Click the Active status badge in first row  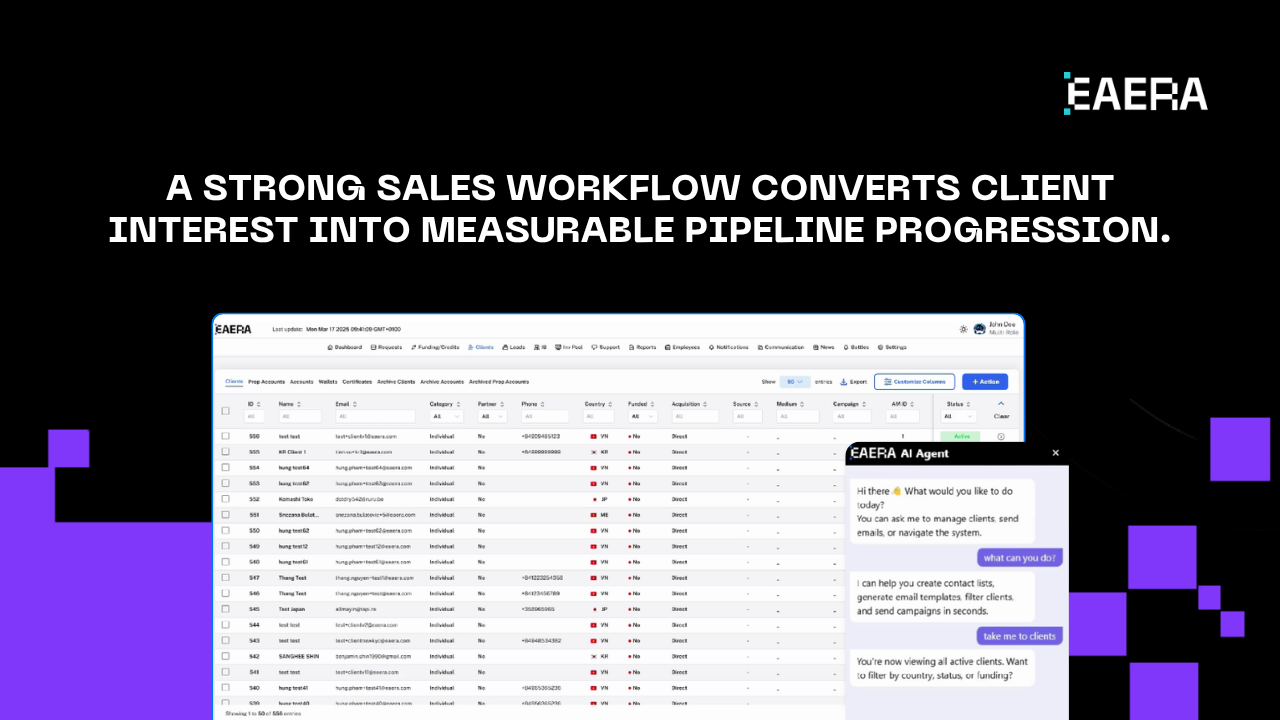point(961,436)
